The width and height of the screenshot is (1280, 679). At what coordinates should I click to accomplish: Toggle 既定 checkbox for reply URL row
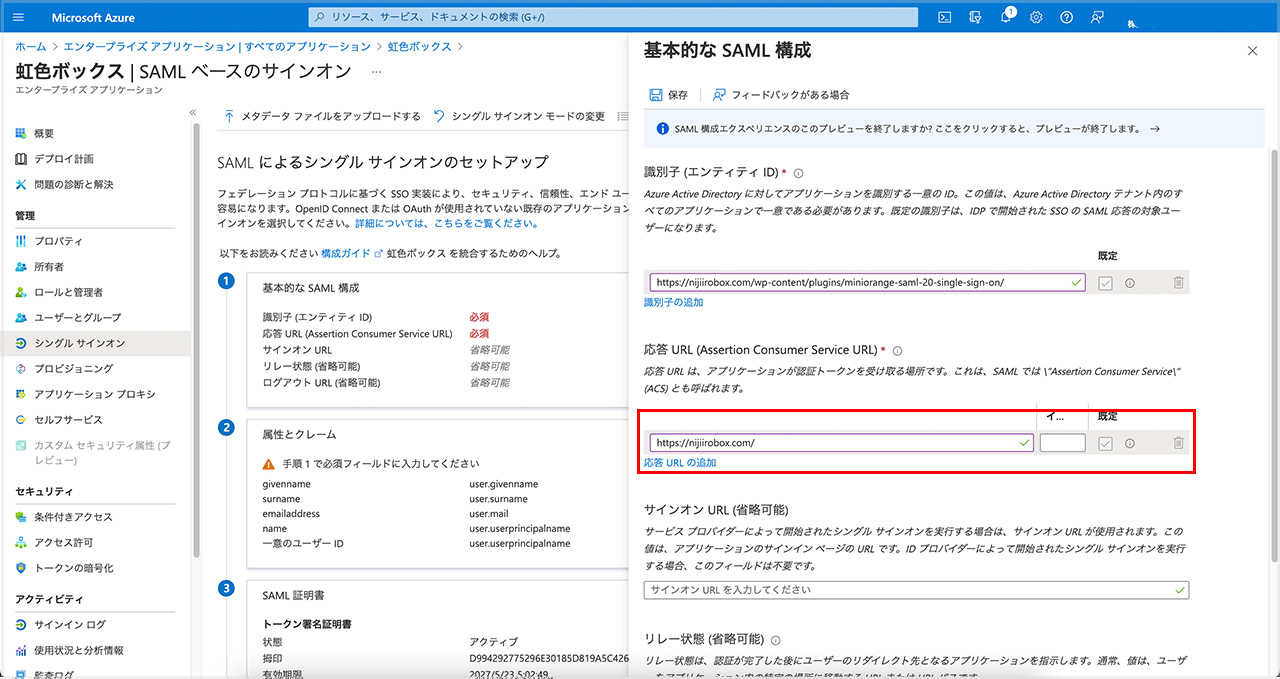point(1105,443)
